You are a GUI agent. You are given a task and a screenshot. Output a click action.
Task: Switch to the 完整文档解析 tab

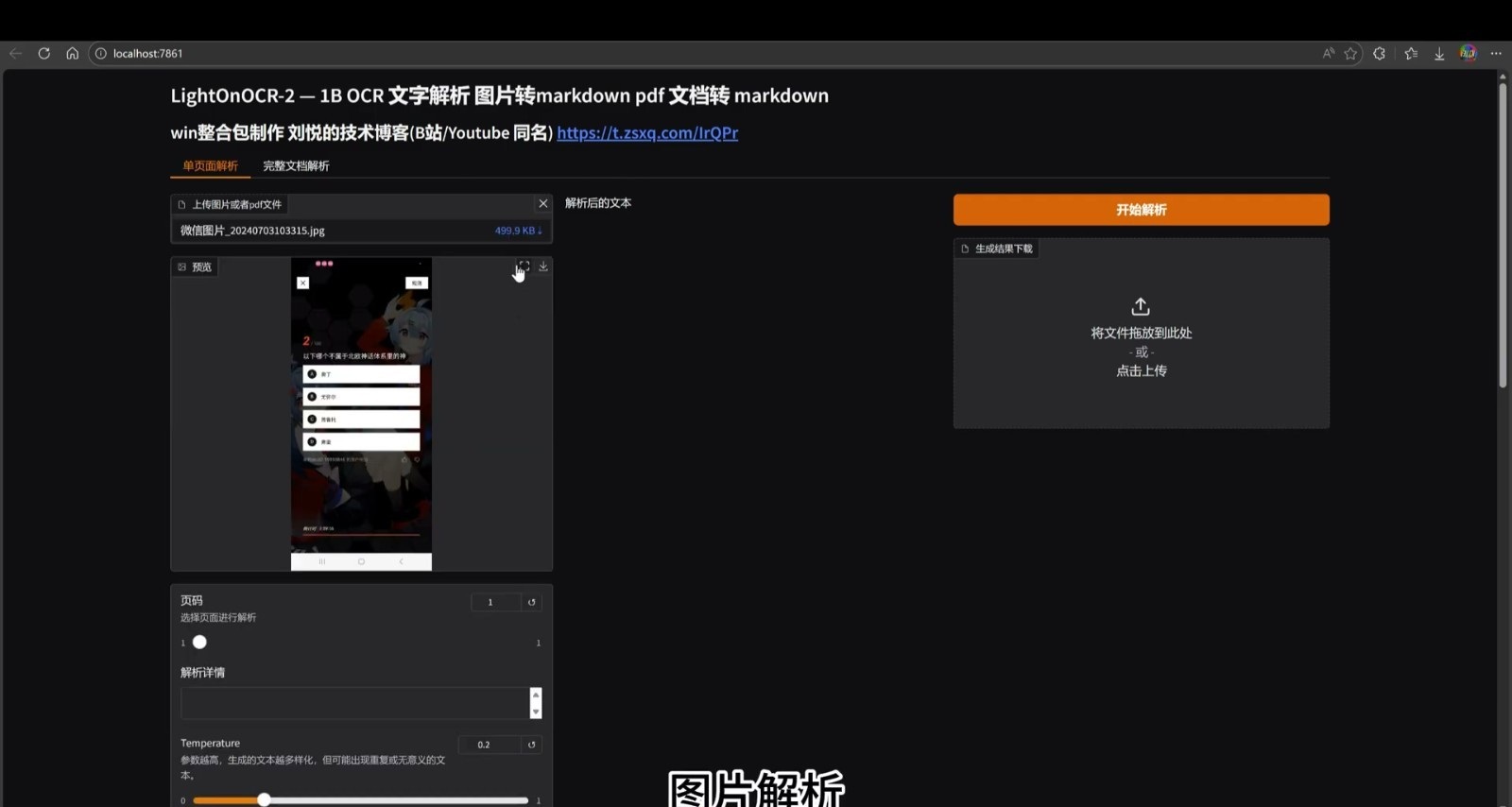296,166
